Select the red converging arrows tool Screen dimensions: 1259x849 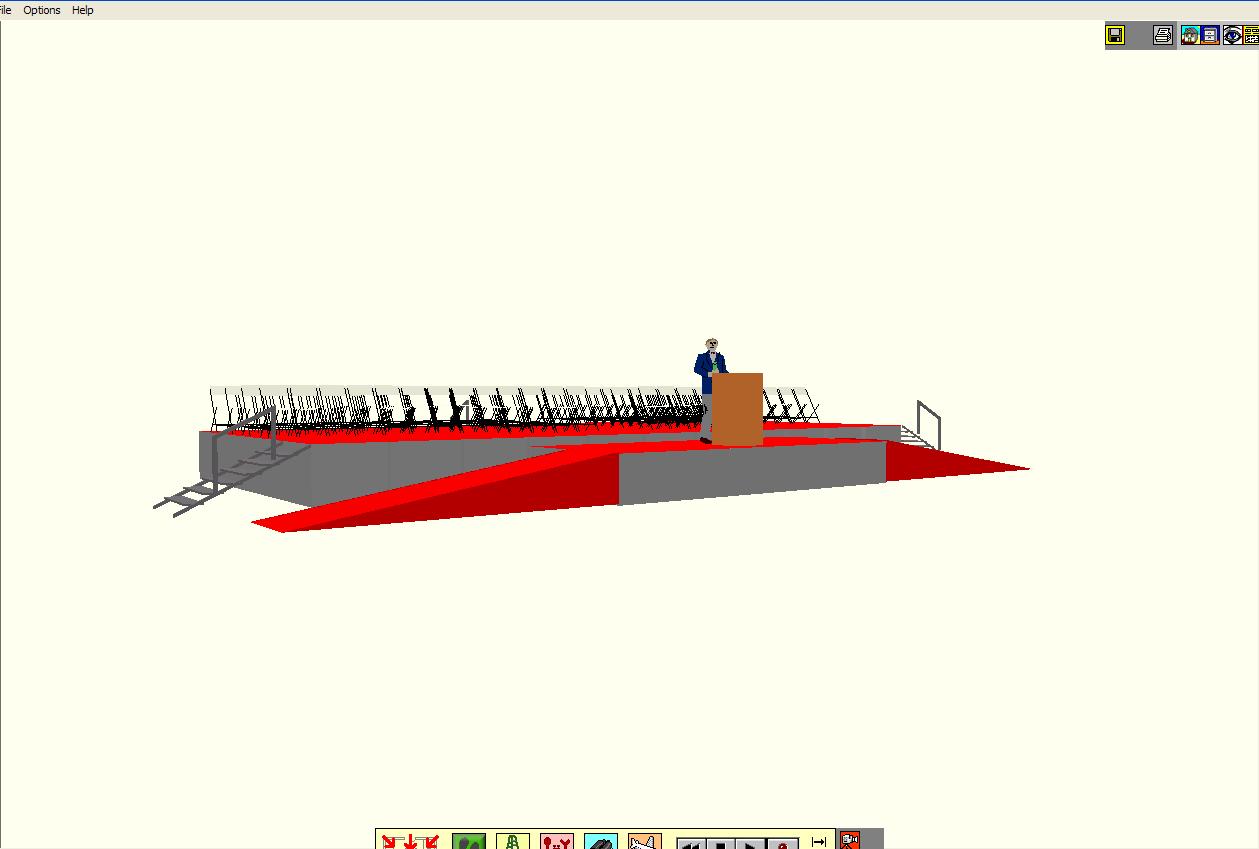coord(410,841)
